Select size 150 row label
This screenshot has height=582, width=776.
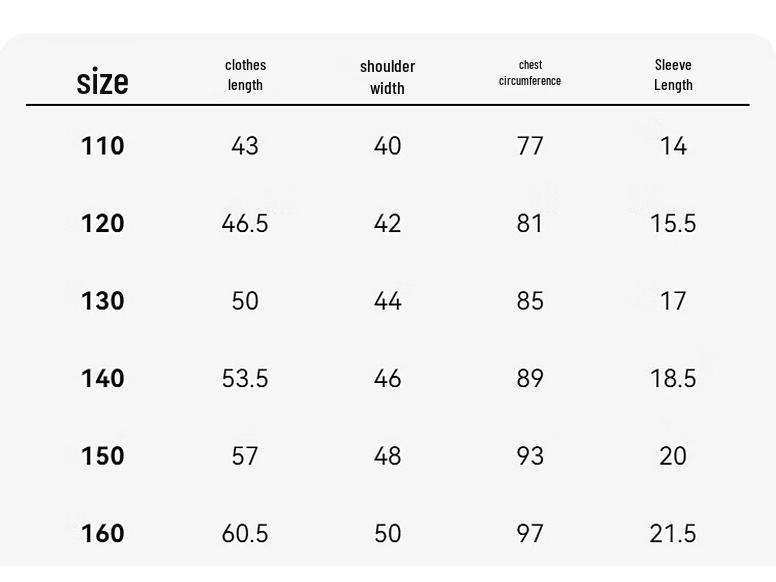(x=102, y=456)
